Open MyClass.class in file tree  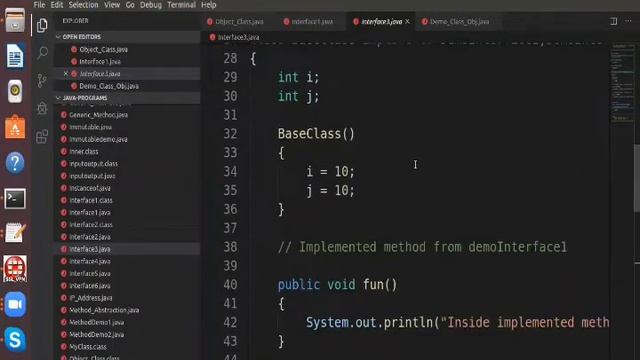point(128,347)
